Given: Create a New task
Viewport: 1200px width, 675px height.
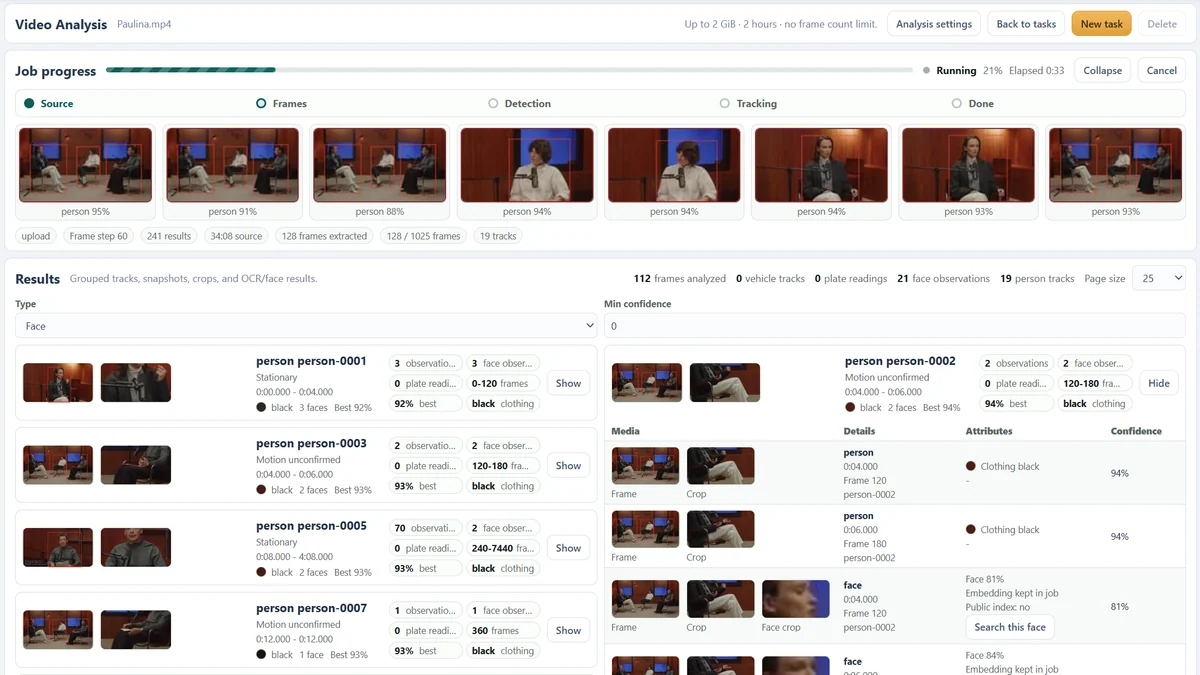Looking at the screenshot, I should click(x=1101, y=24).
